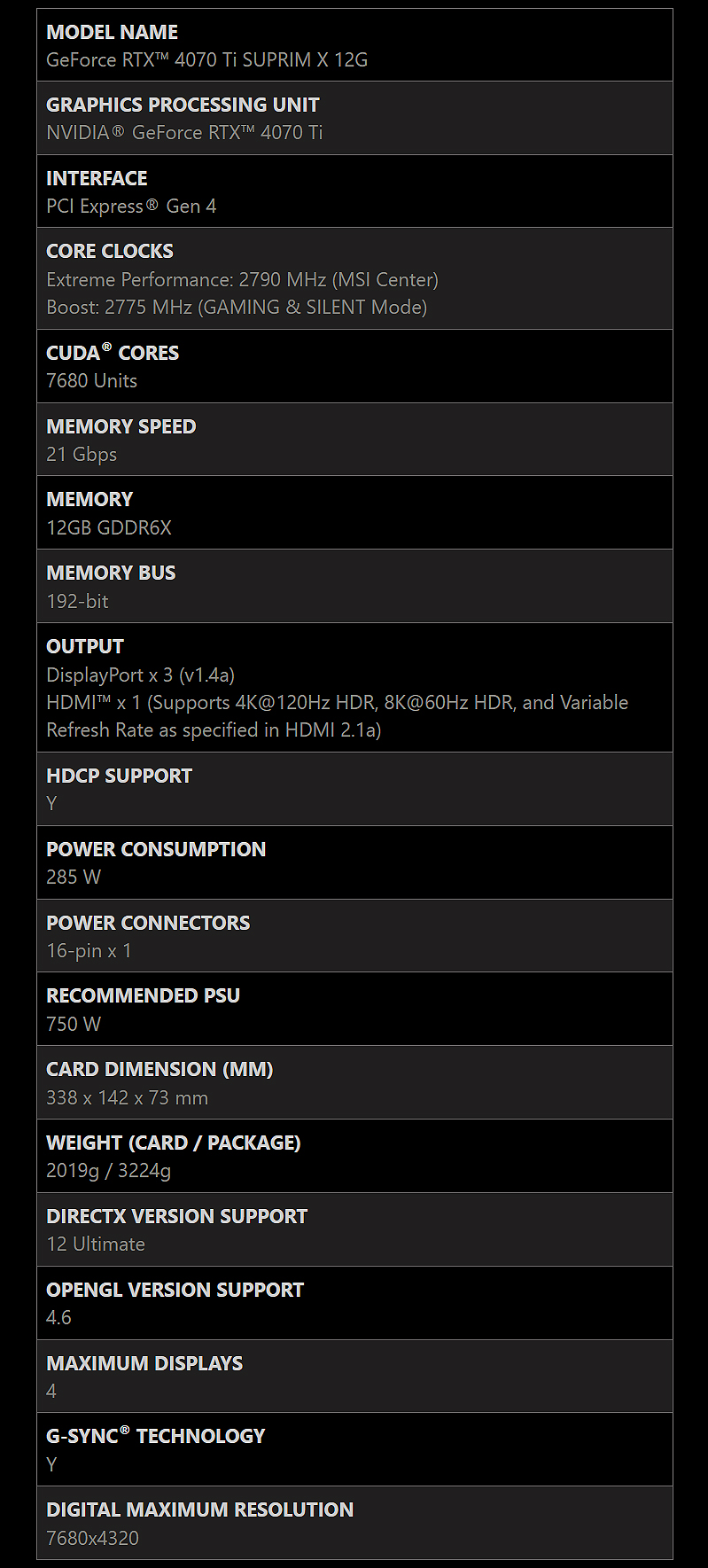The width and height of the screenshot is (708, 1568).
Task: Click Extreme Performance 2790 MHz line
Action: [242, 279]
